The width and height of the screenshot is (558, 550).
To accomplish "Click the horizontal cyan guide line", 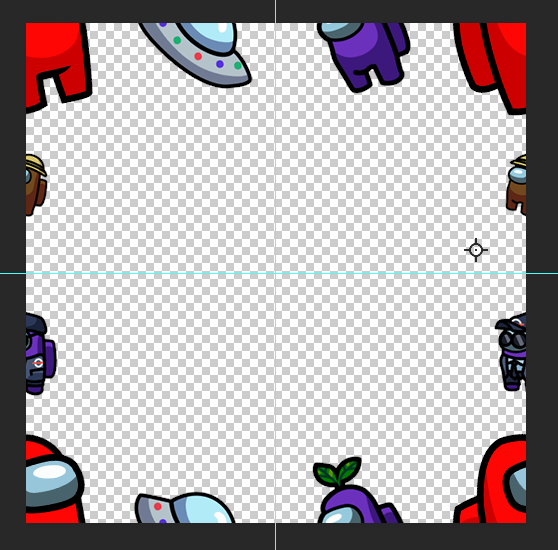I will (x=142, y=273).
